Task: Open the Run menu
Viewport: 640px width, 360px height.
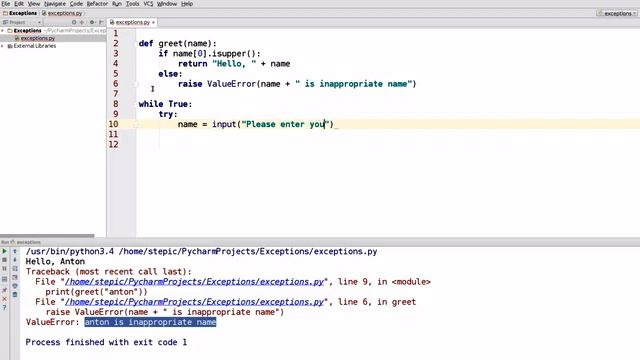Action: 117,4
